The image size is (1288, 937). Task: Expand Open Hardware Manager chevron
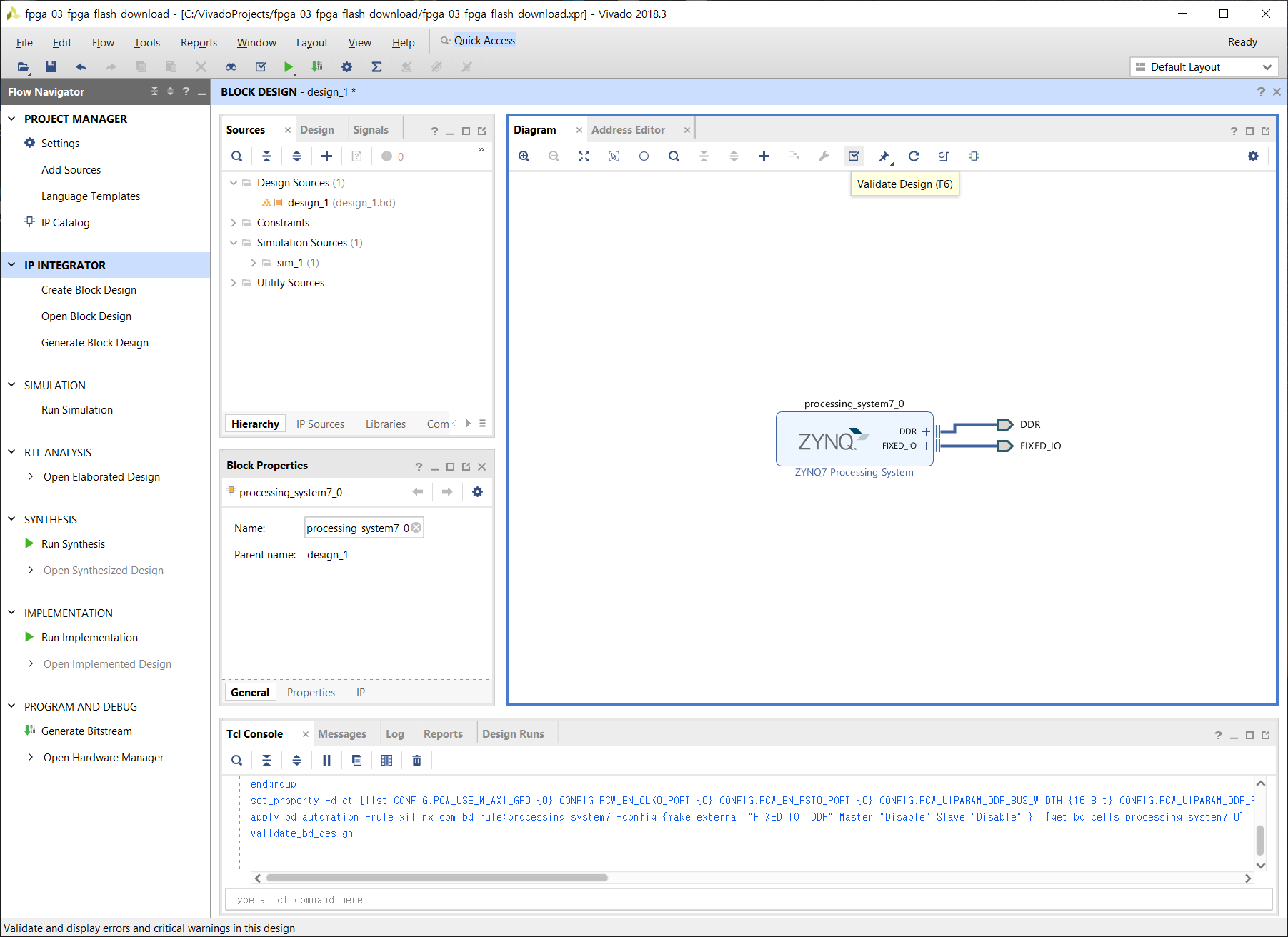pos(30,757)
